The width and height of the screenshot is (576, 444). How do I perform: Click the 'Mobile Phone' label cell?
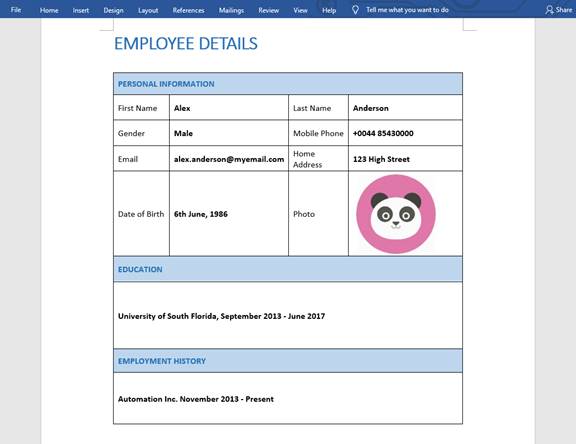tap(318, 133)
